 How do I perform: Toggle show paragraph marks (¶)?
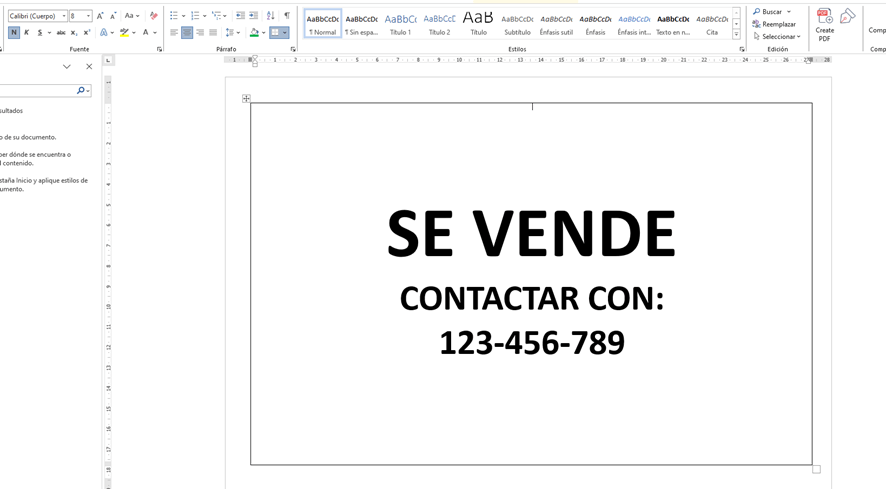coord(287,16)
